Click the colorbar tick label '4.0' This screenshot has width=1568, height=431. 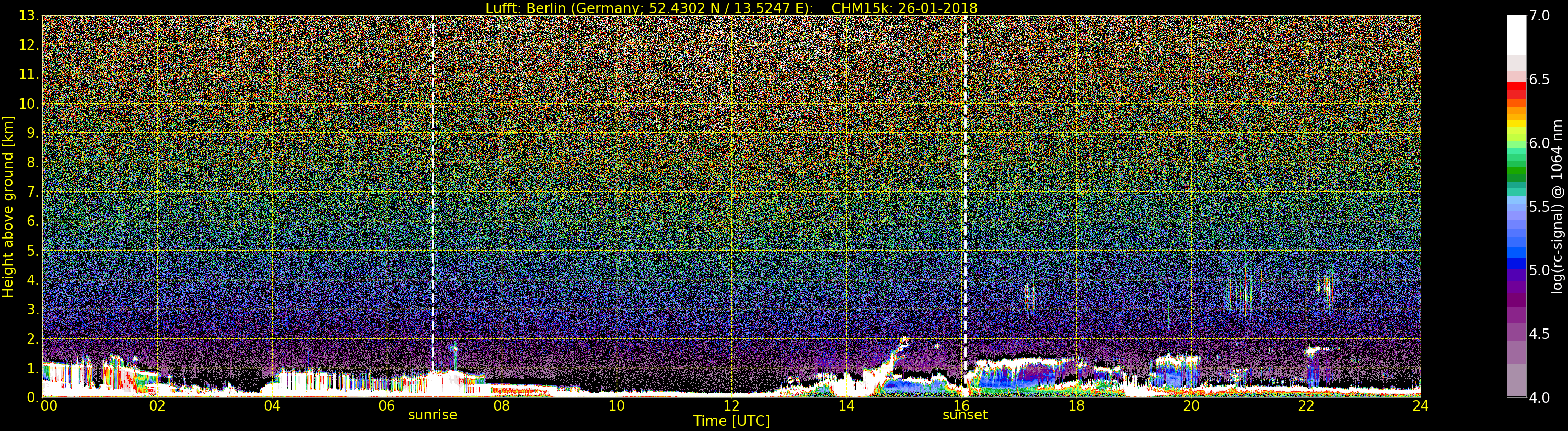pyautogui.click(x=1539, y=398)
